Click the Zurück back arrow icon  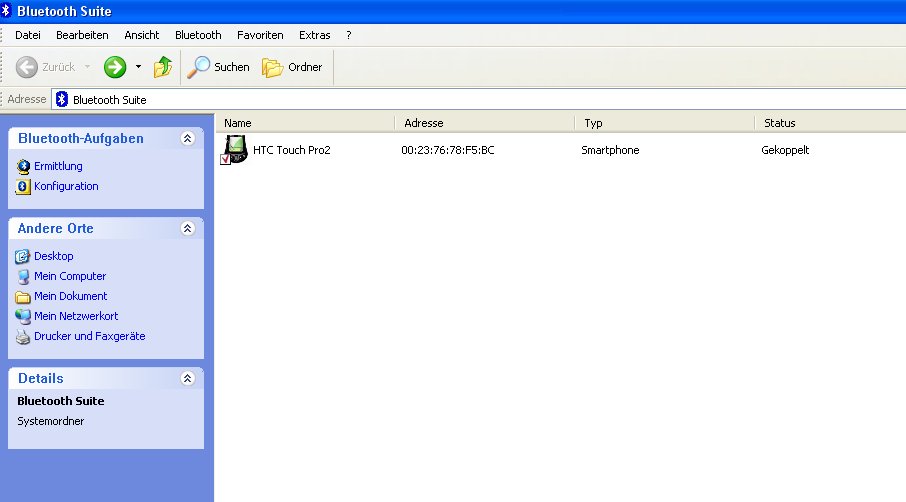tap(27, 67)
